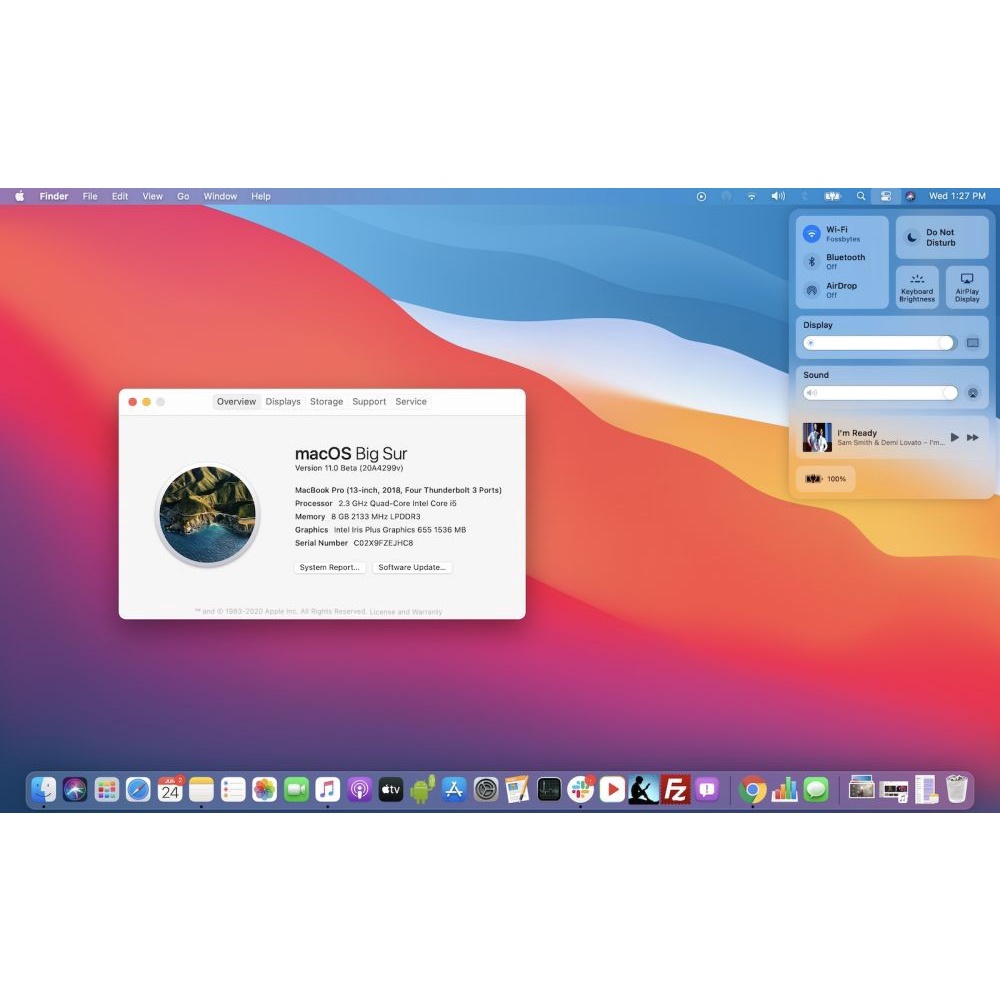Open the Pages app in Dock
The height and width of the screenshot is (1000, 1000).
coord(517,790)
